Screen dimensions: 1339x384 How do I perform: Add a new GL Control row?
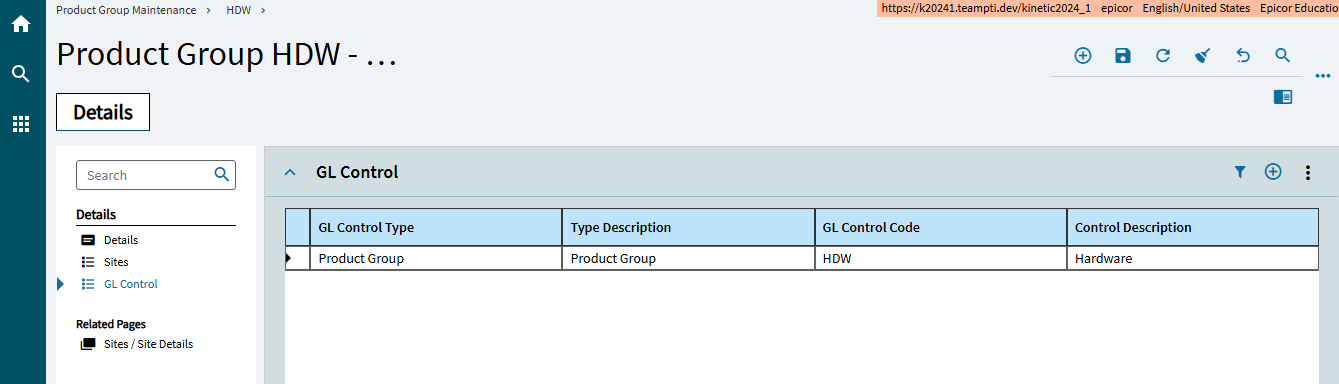tap(1273, 172)
